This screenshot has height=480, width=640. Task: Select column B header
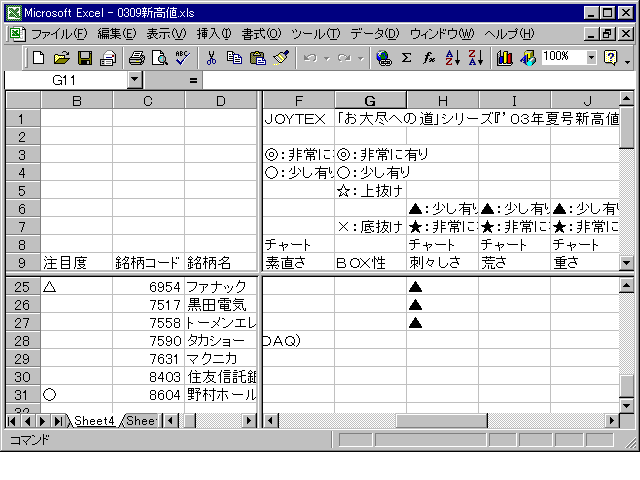point(76,100)
